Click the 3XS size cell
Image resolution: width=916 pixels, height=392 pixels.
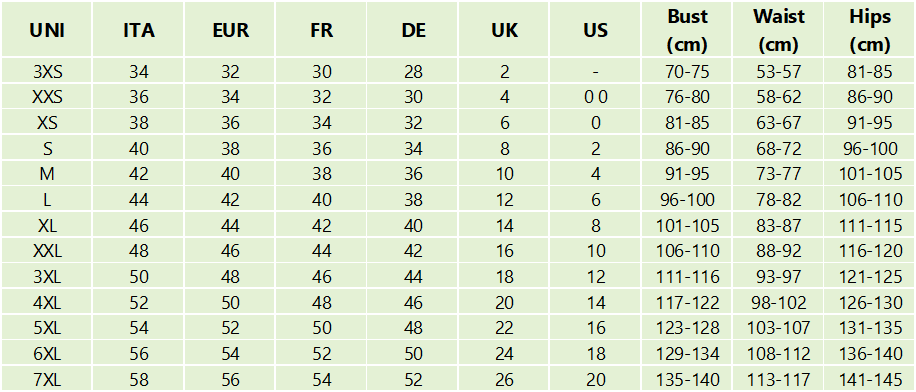point(47,71)
